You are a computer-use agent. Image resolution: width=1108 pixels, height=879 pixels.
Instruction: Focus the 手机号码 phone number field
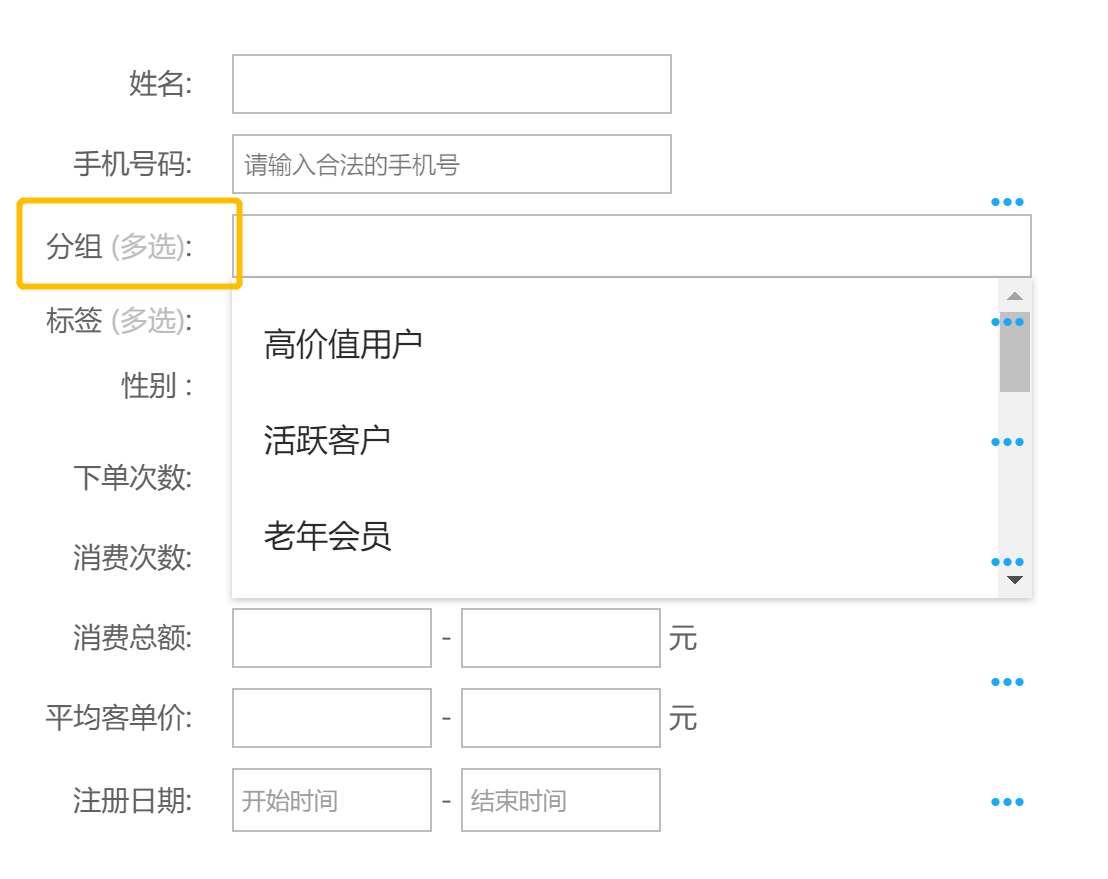tap(452, 164)
